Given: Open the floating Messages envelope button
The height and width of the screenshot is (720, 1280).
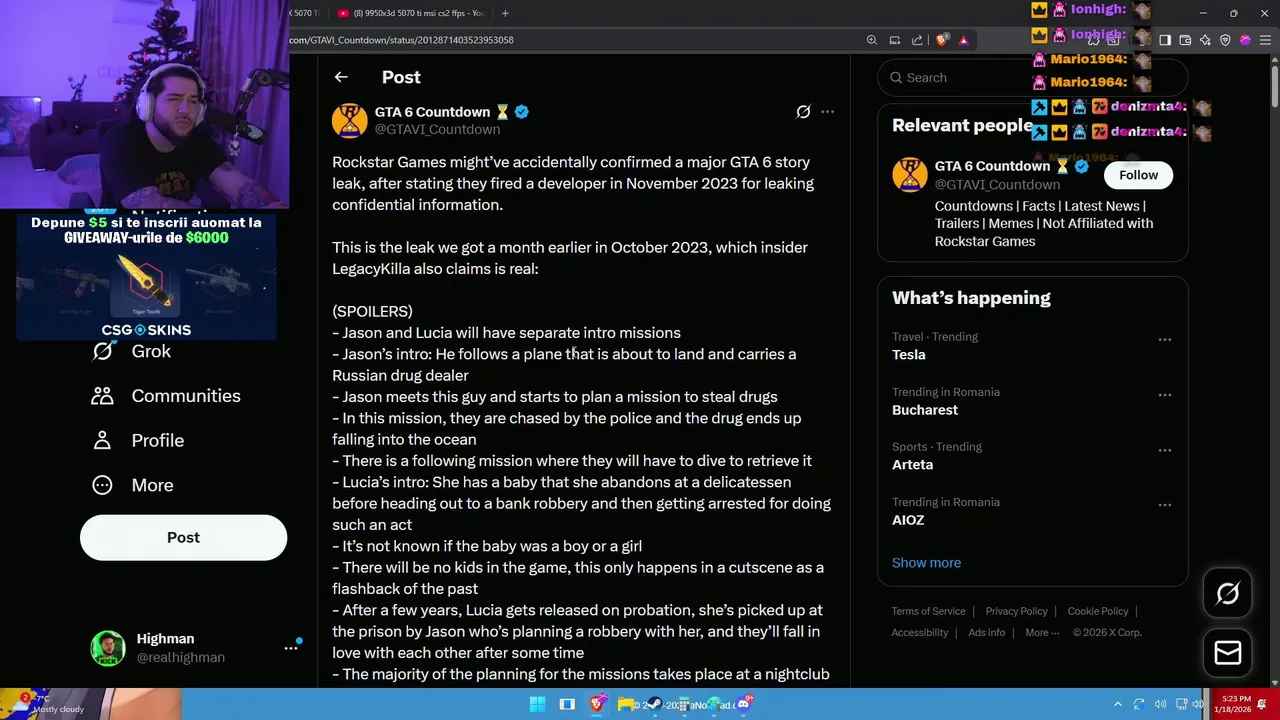Looking at the screenshot, I should click(1227, 653).
